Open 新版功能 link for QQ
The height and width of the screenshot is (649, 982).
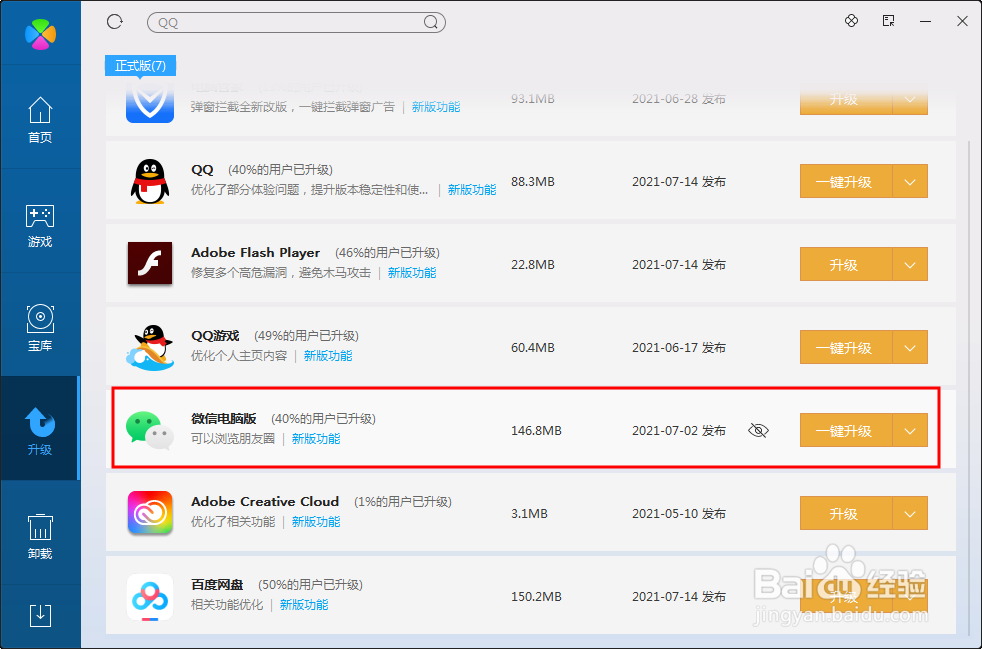pyautogui.click(x=472, y=190)
